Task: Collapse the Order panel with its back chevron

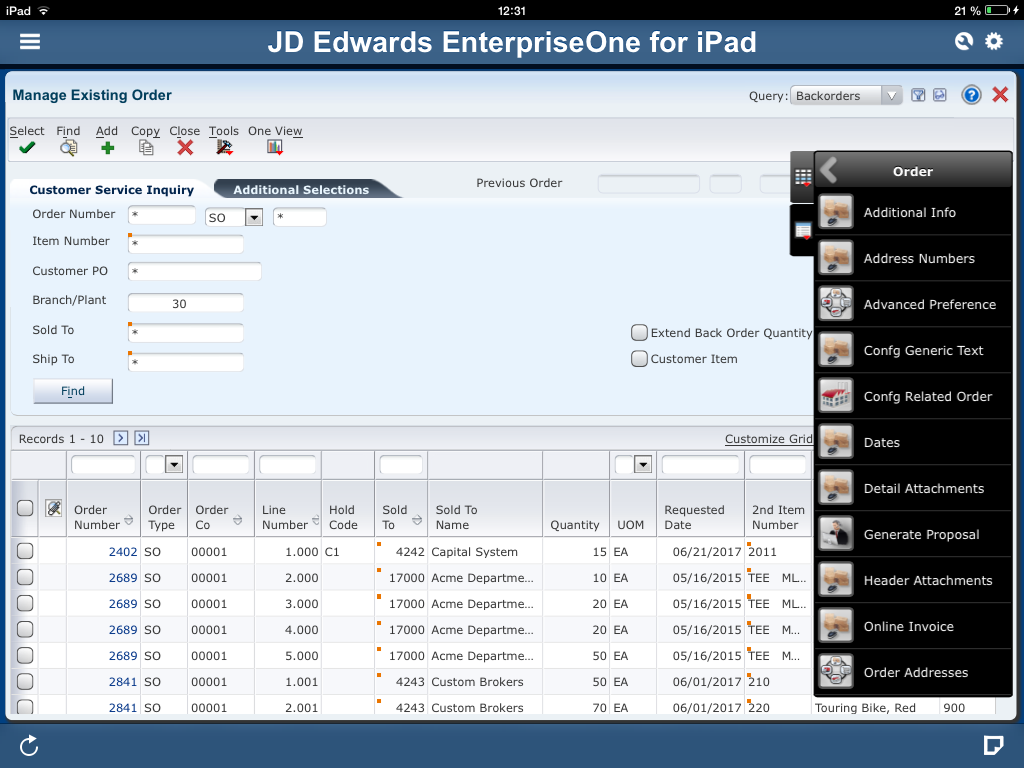Action: click(826, 169)
